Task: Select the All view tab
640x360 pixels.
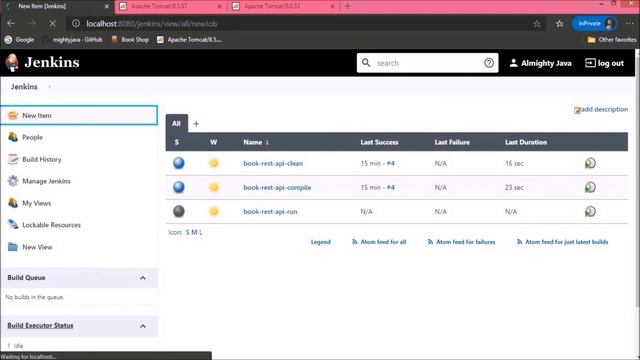Action: (176, 124)
